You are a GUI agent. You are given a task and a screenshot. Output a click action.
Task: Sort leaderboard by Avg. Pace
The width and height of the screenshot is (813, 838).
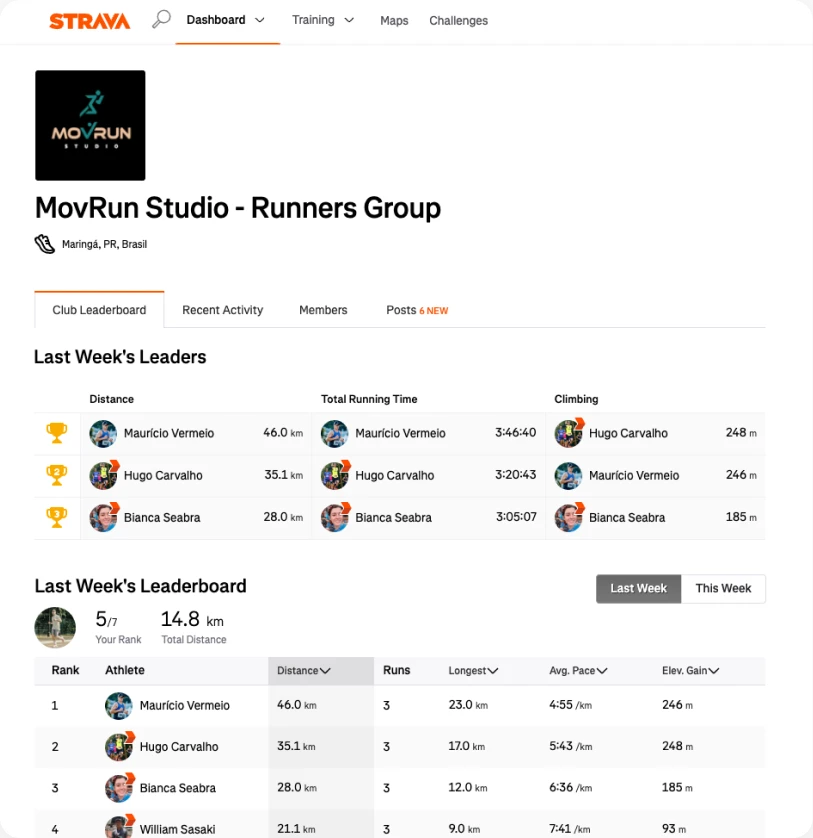578,671
